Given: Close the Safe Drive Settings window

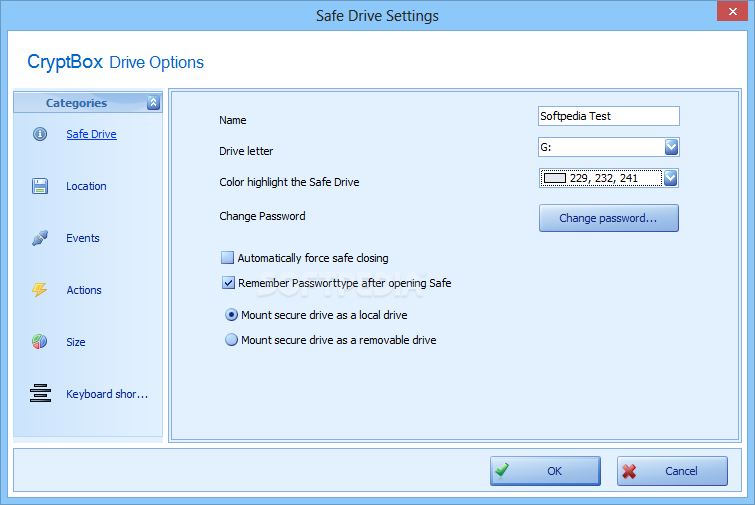Looking at the screenshot, I should click(x=732, y=11).
